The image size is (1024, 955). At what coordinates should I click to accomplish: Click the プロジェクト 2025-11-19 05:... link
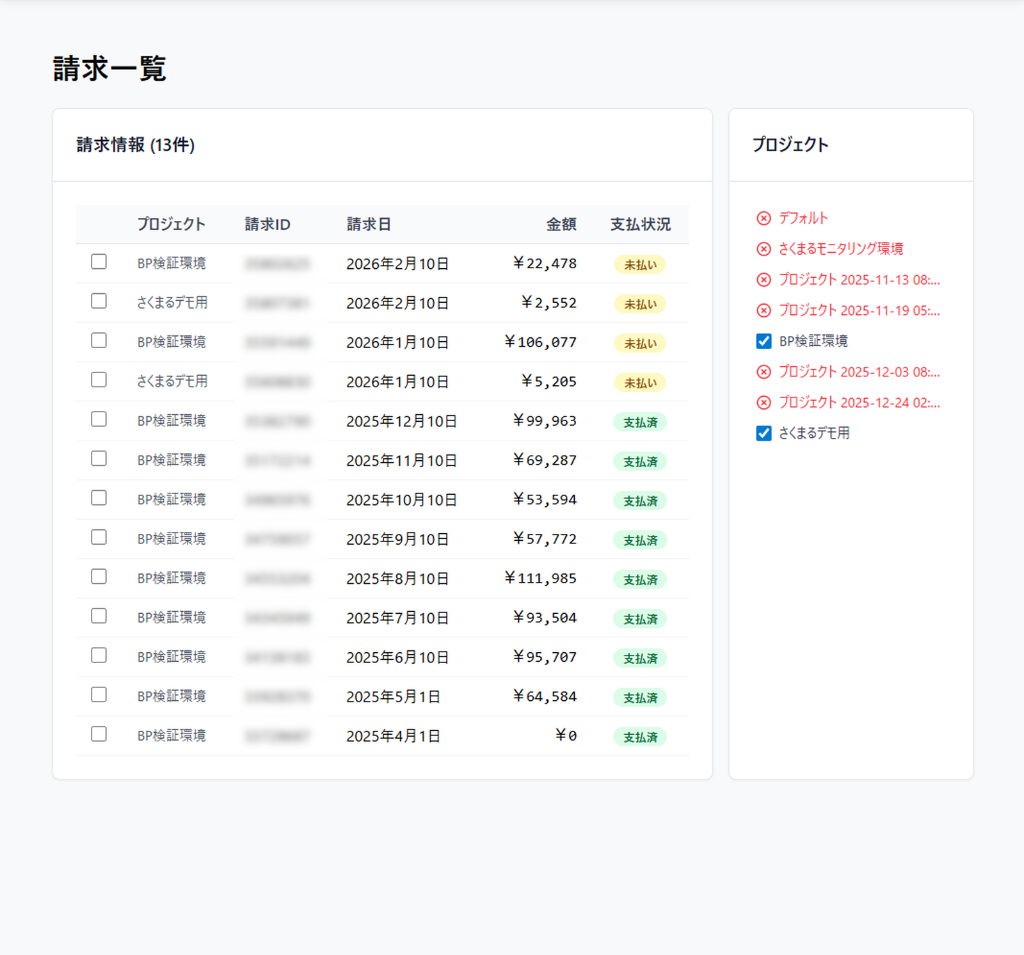[x=859, y=310]
